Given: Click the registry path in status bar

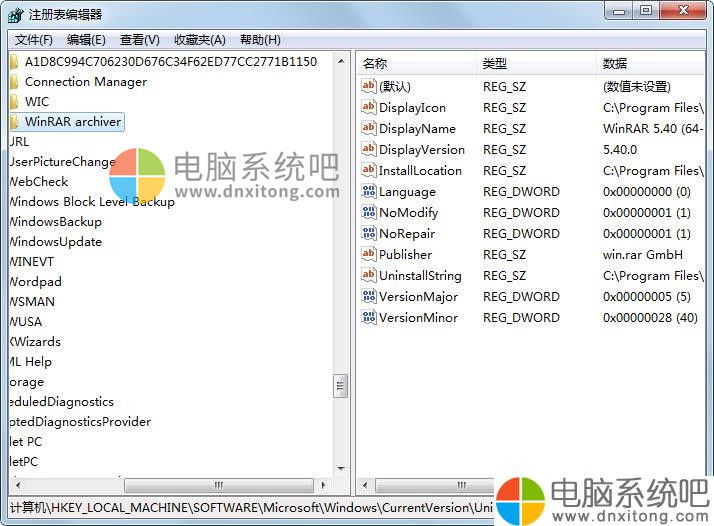Looking at the screenshot, I should point(251,507).
